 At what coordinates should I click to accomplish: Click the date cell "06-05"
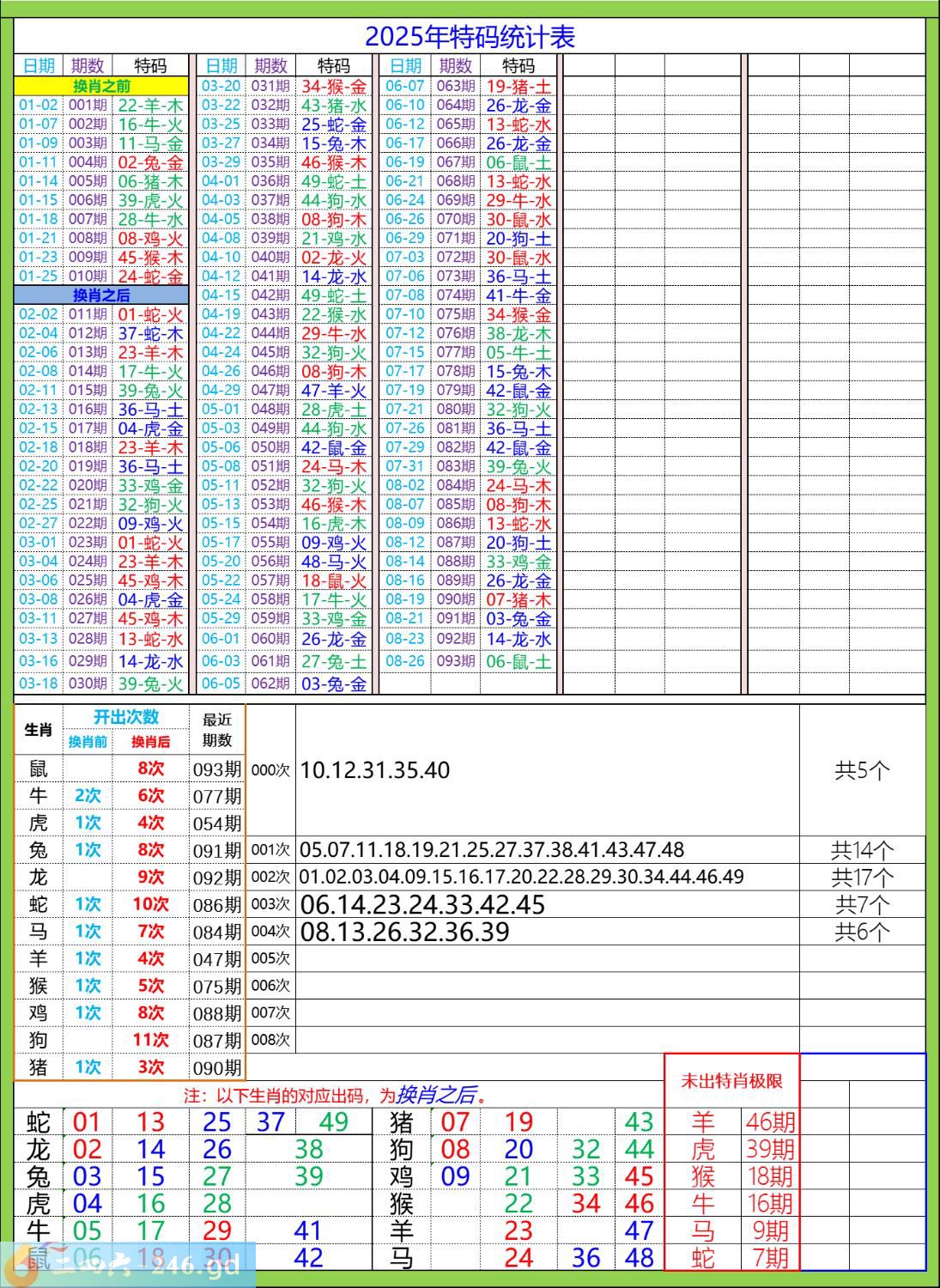pos(221,683)
